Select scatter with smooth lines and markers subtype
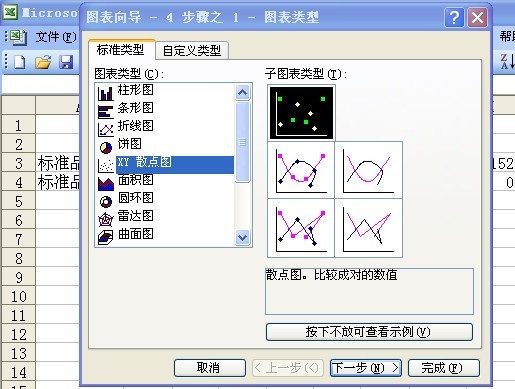This screenshot has height=389, width=515. click(x=301, y=170)
